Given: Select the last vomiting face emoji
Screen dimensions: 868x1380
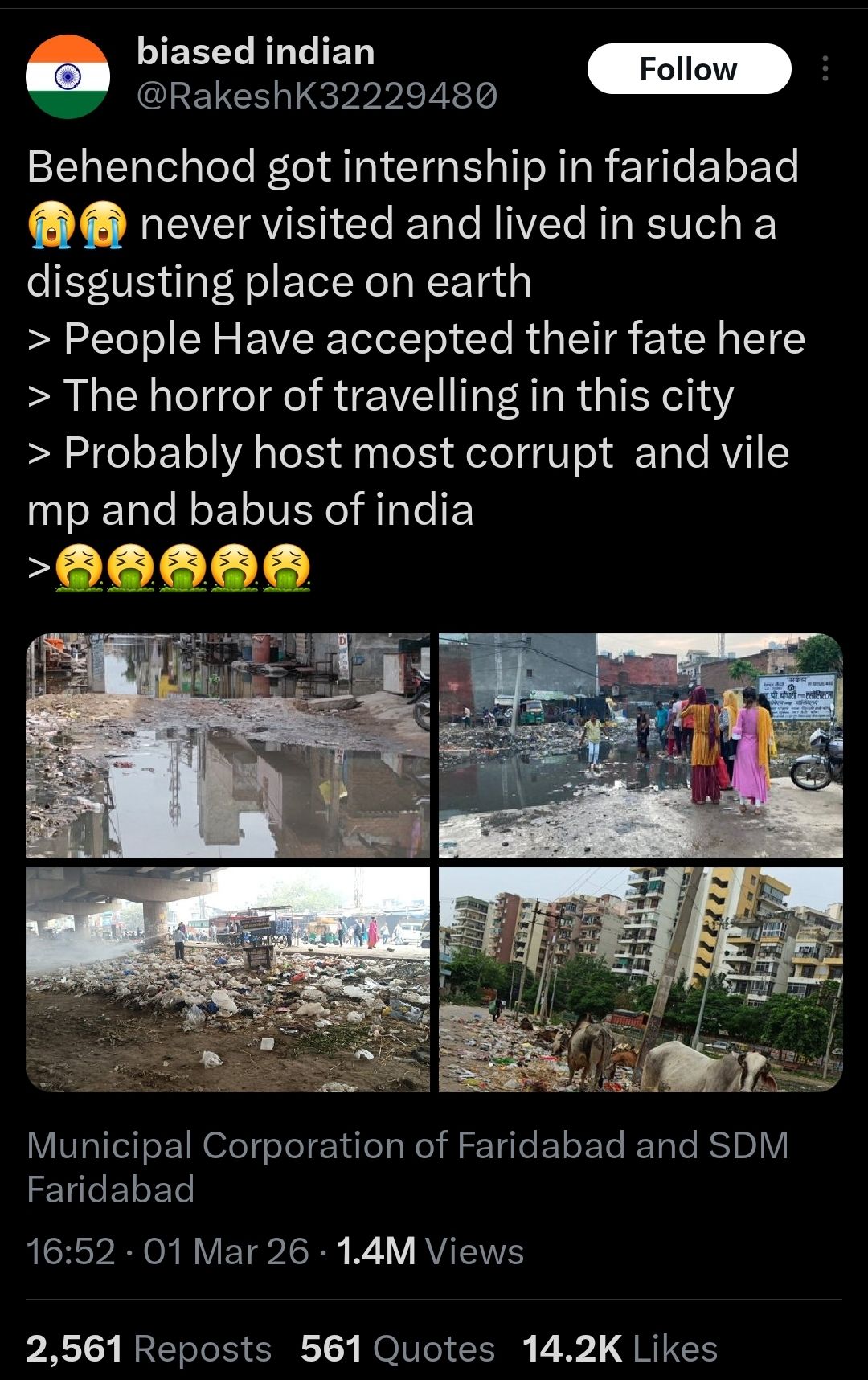Looking at the screenshot, I should pos(285,567).
